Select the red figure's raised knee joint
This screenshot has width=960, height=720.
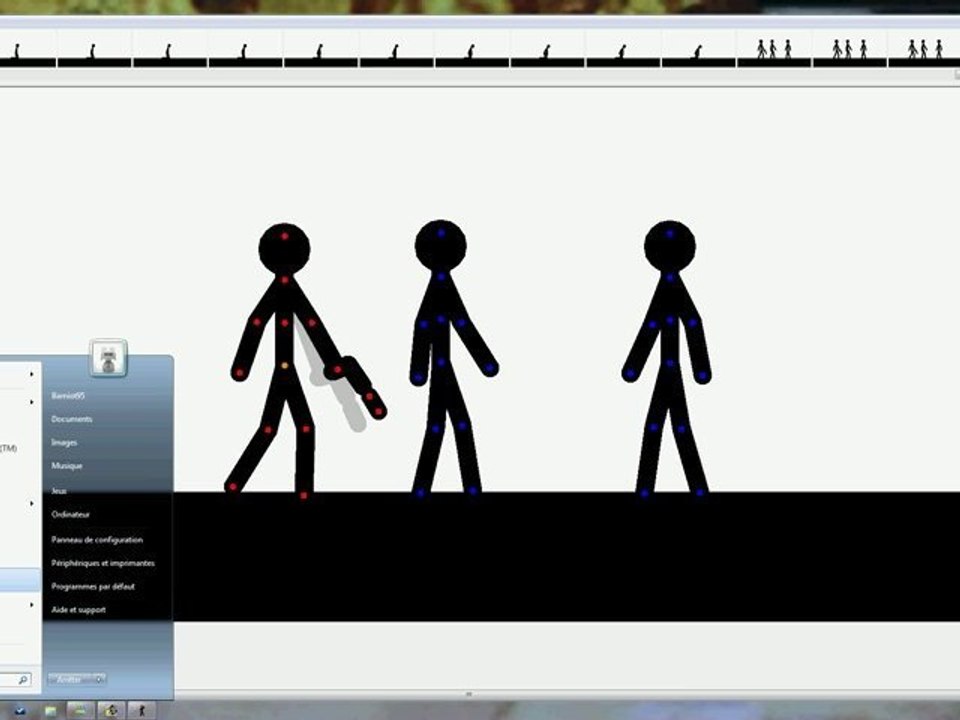268,430
